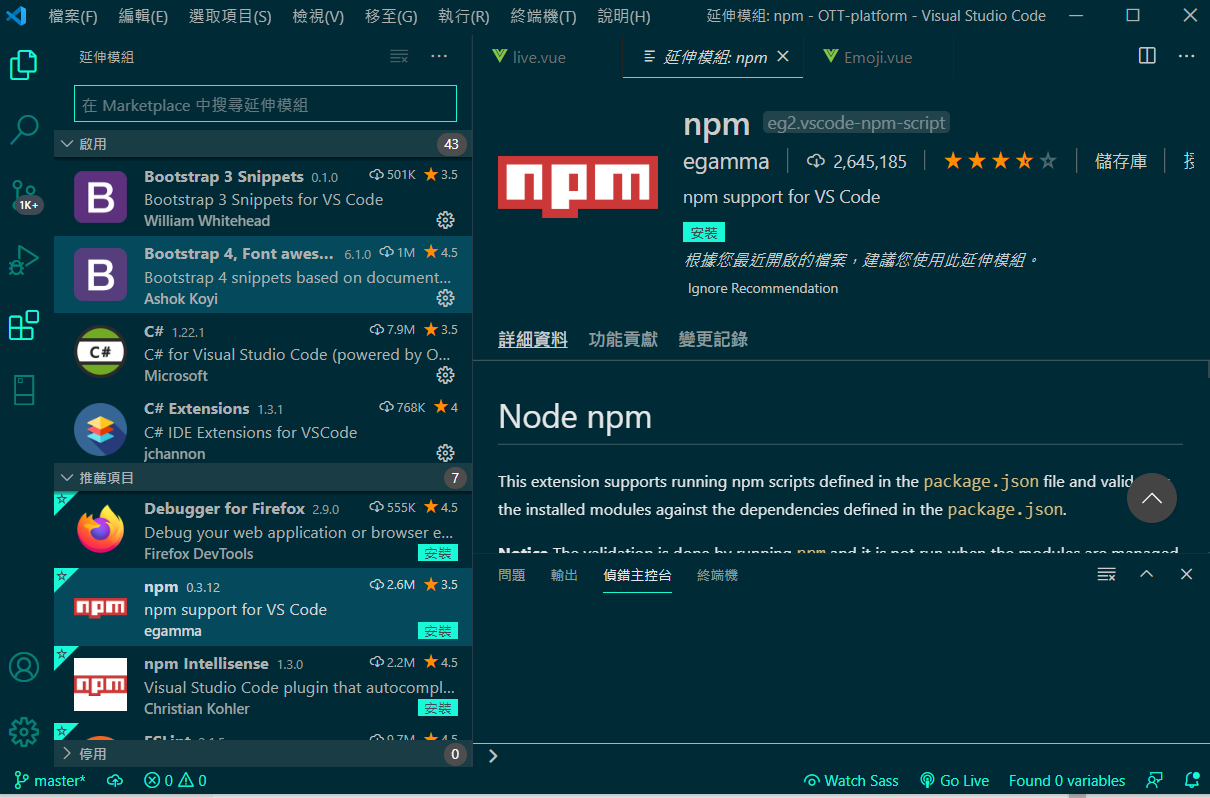Click the synchronize changes cloud icon
1210x798 pixels.
(x=115, y=781)
